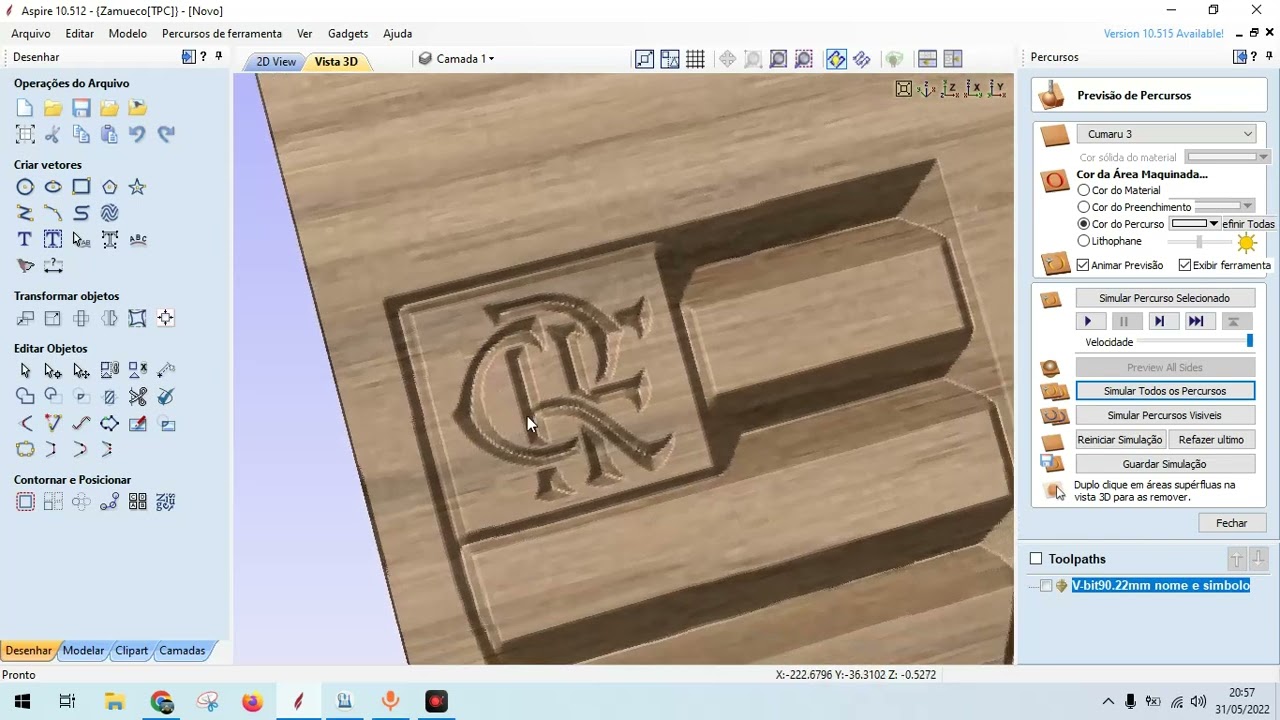The image size is (1280, 720).
Task: Open the Windows Start menu
Action: click(x=22, y=701)
